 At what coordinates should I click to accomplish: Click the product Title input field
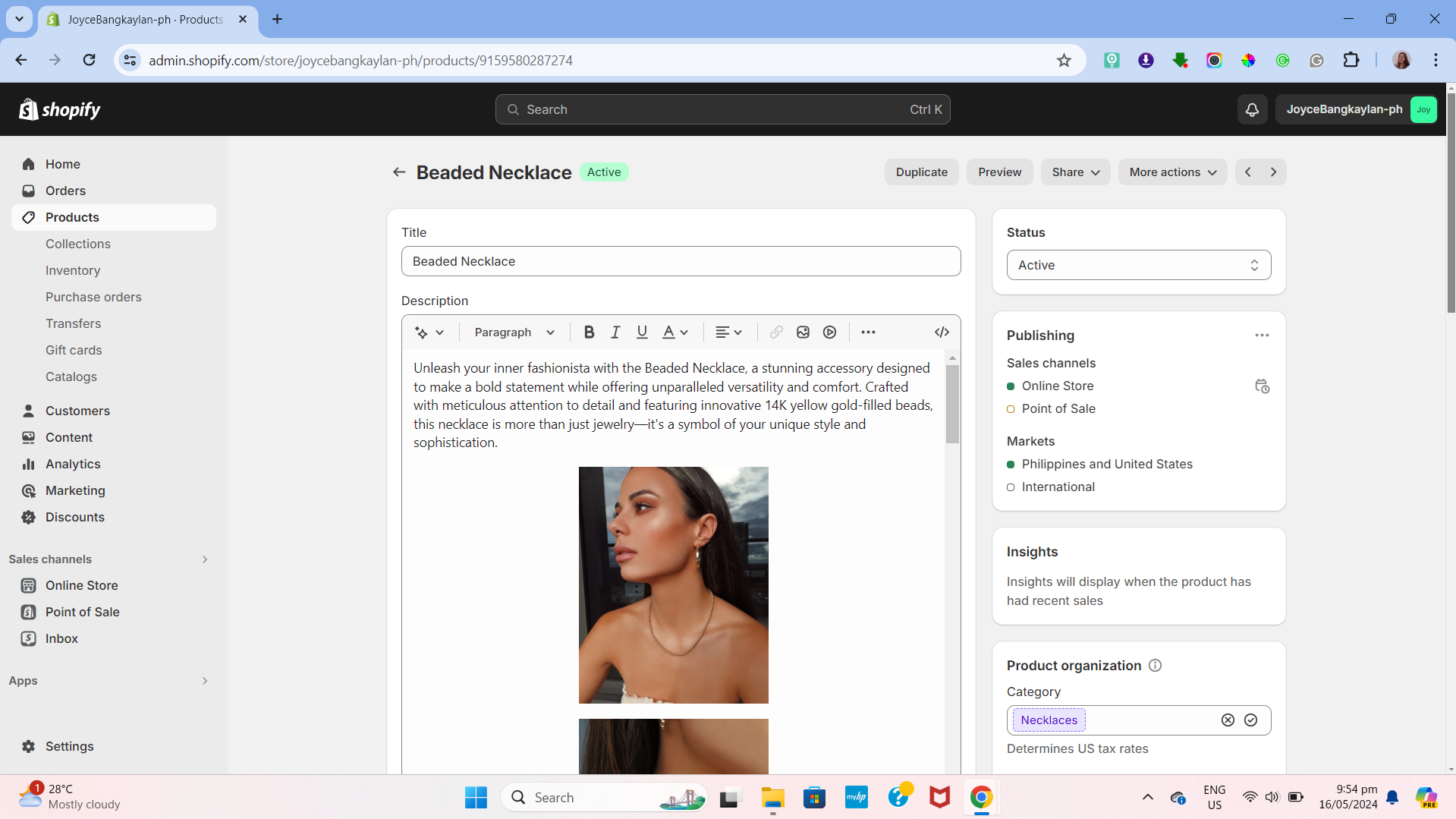681,262
